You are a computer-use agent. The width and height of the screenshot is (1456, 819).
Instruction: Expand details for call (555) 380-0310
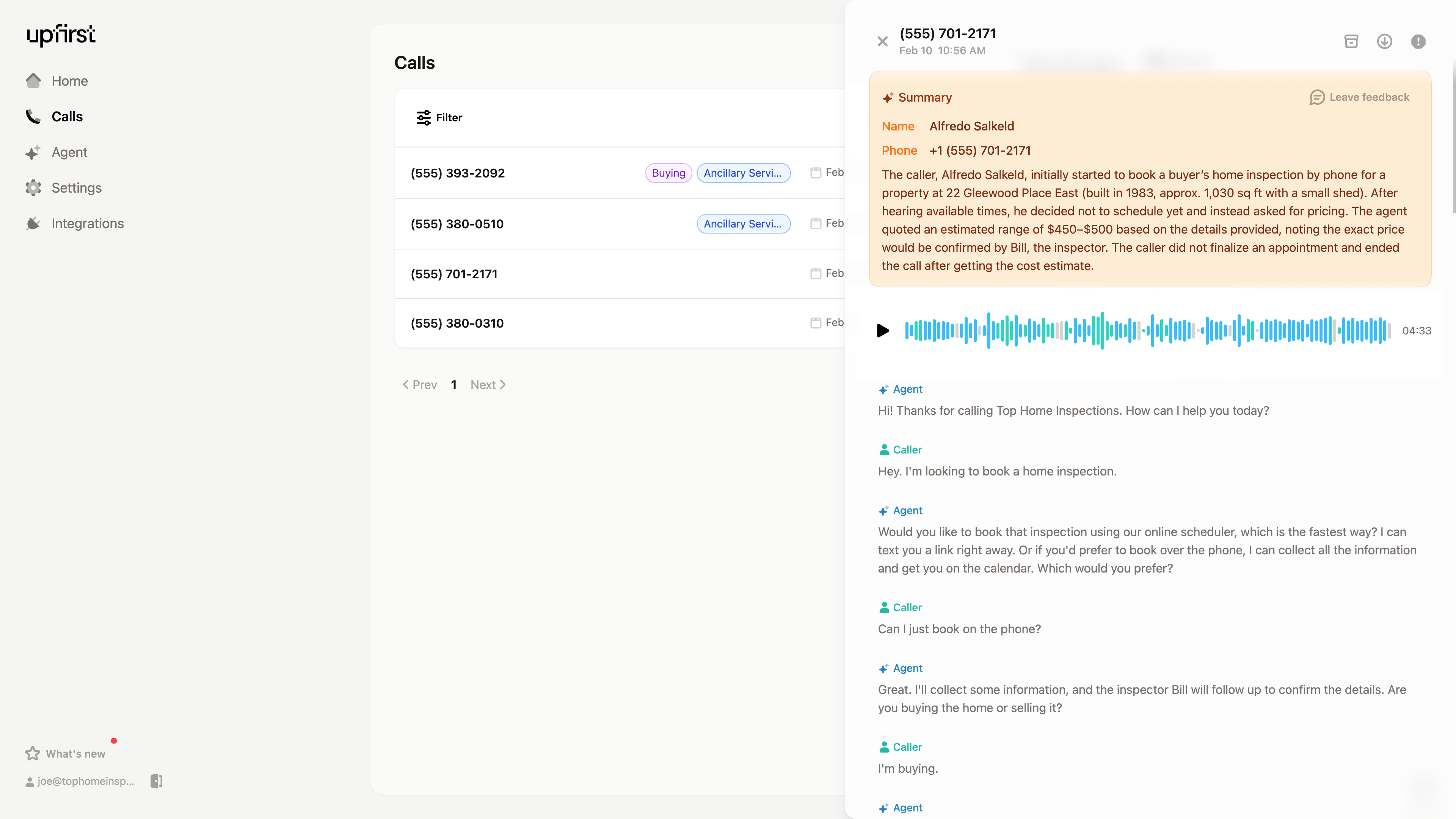(x=457, y=323)
